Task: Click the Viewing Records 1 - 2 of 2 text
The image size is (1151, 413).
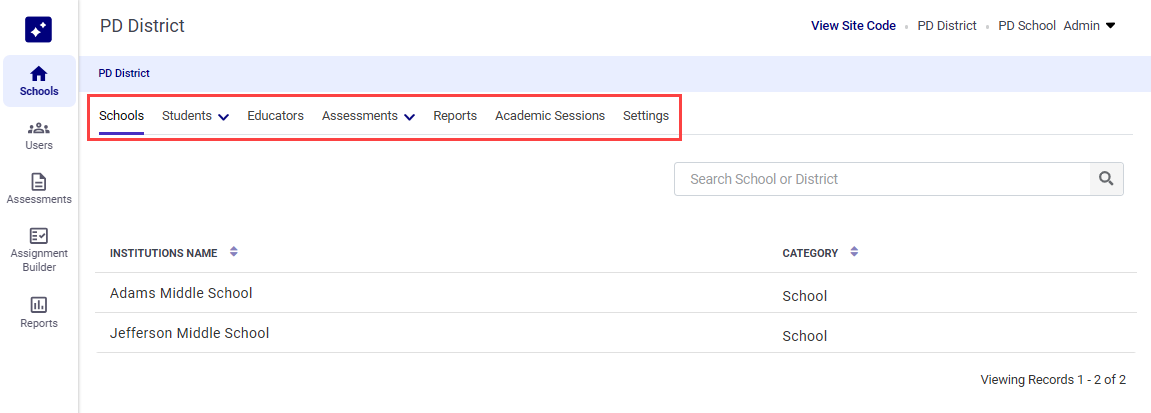Action: (x=1053, y=380)
